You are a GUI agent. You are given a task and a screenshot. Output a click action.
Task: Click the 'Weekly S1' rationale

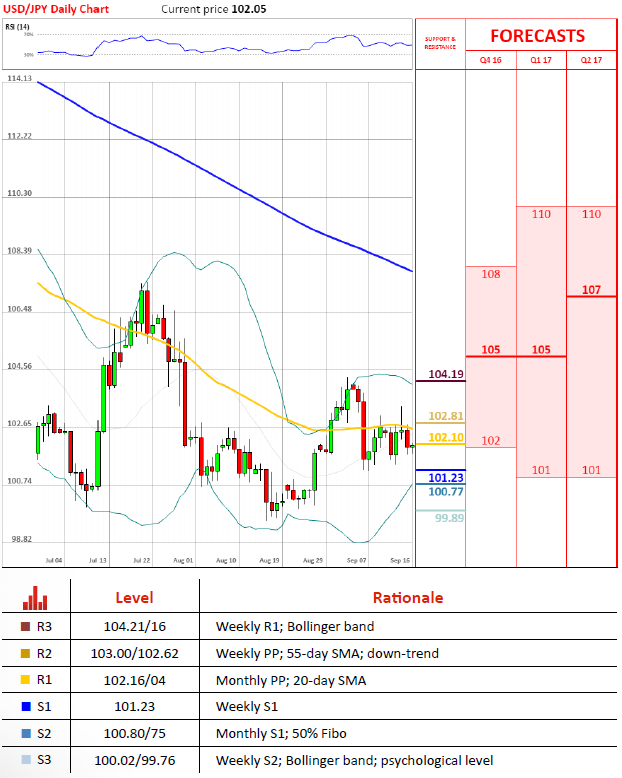coord(247,707)
